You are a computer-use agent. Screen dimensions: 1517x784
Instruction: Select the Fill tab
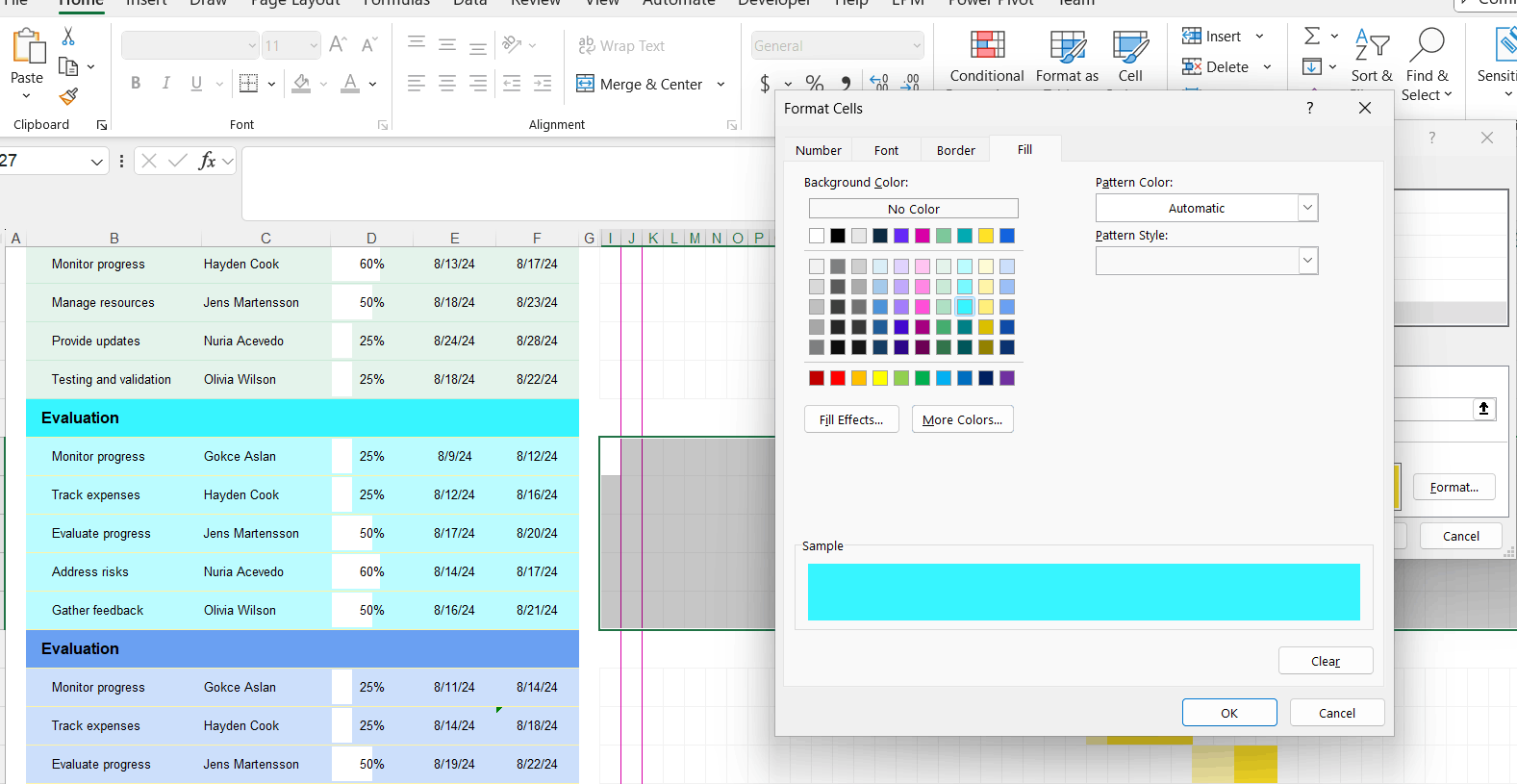point(1025,149)
